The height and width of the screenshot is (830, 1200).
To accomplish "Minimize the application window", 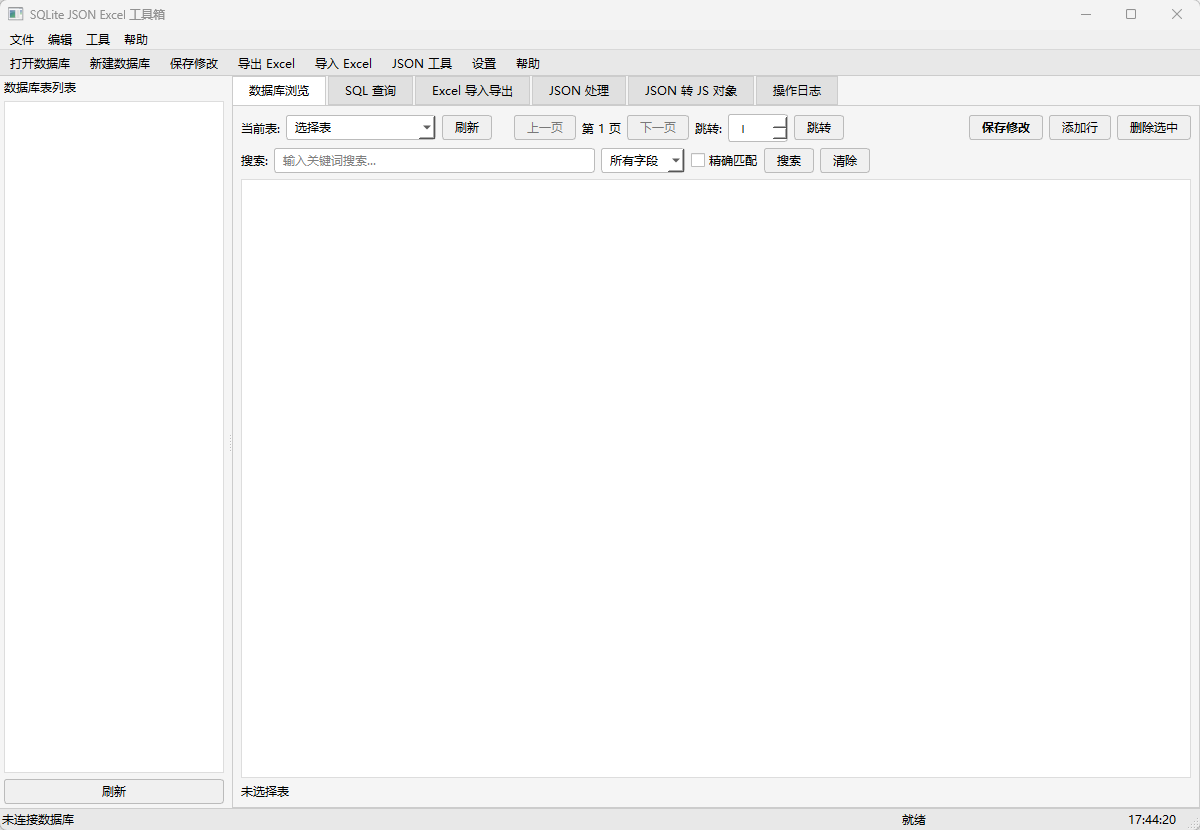I will click(1085, 14).
